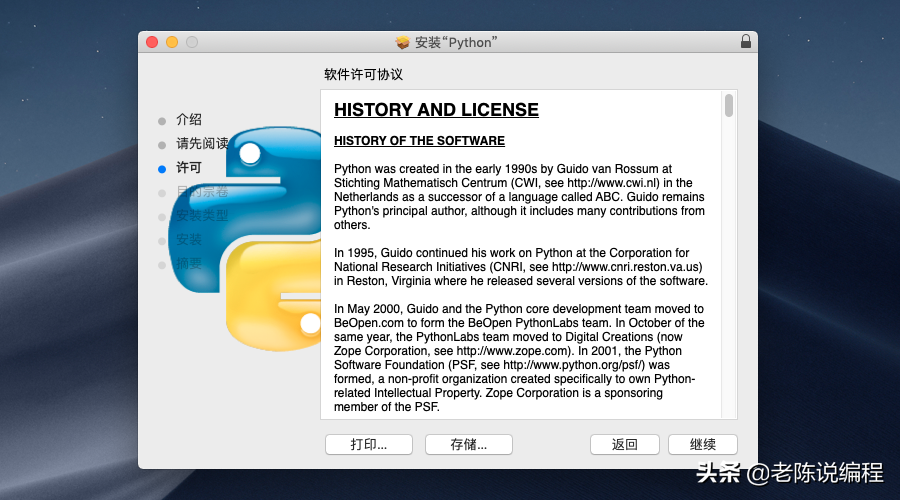Select the 安装类型 step in sidebar

[202, 216]
